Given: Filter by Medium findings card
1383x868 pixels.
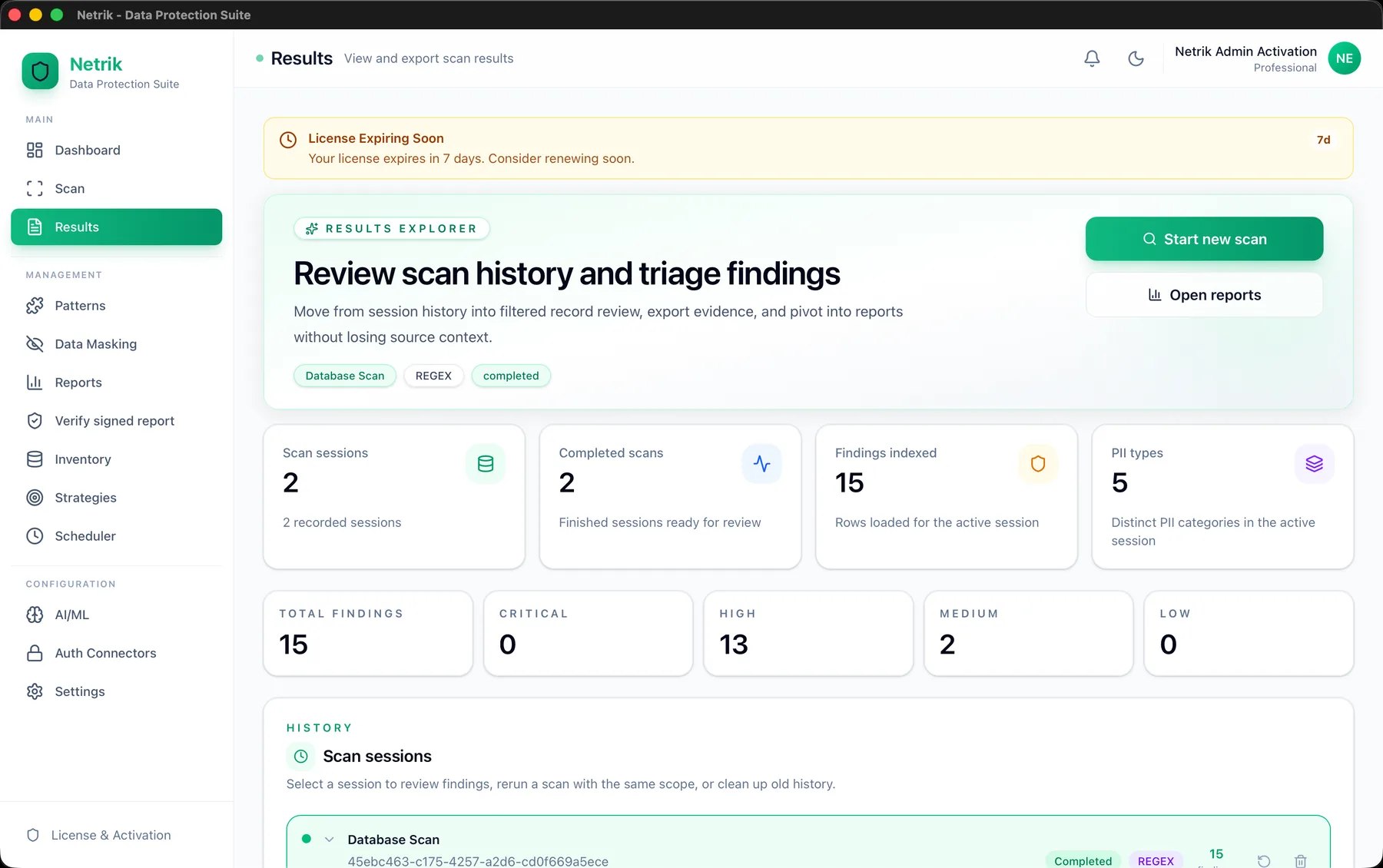Looking at the screenshot, I should pyautogui.click(x=1028, y=634).
